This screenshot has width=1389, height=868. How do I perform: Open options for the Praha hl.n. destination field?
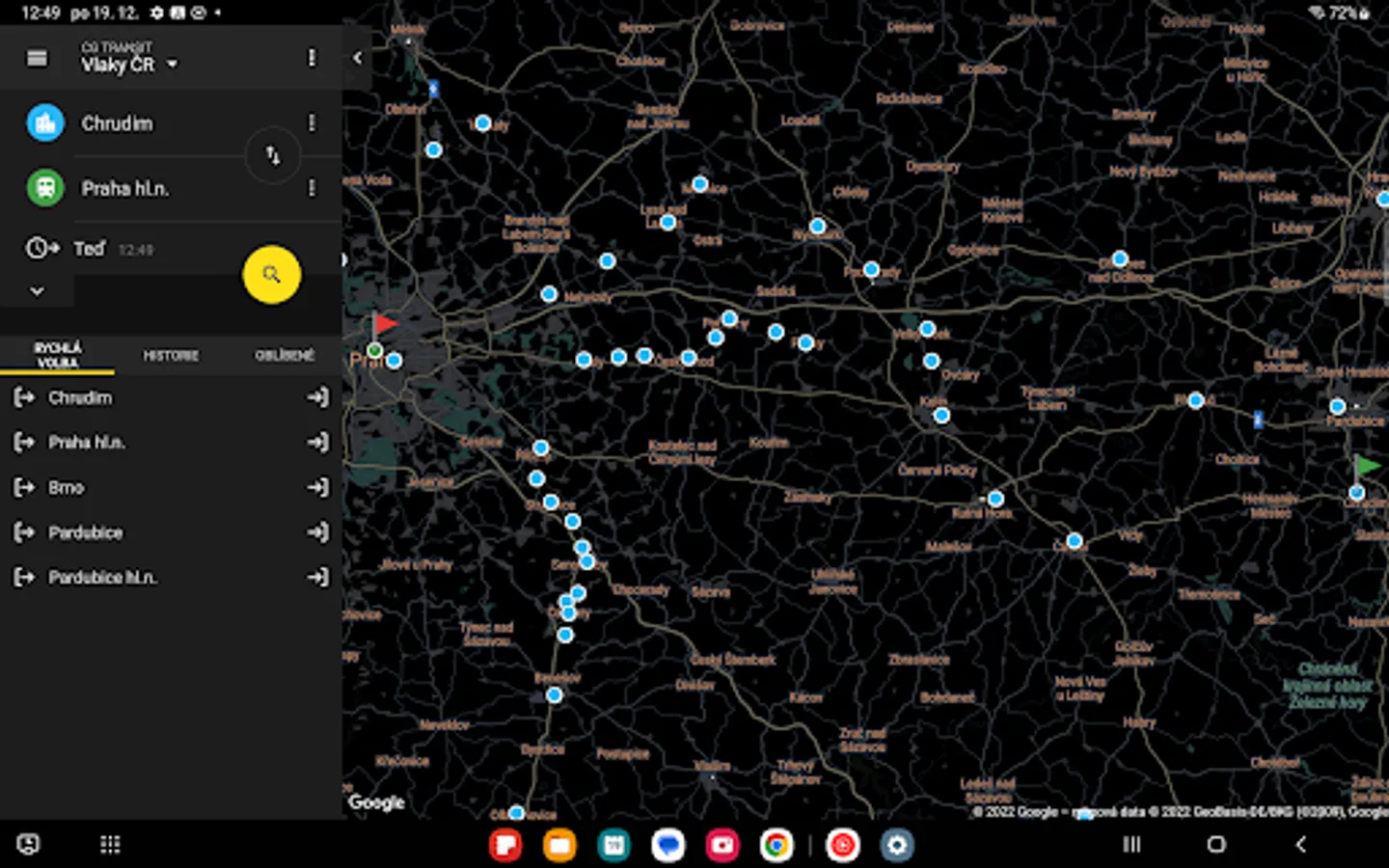click(312, 187)
